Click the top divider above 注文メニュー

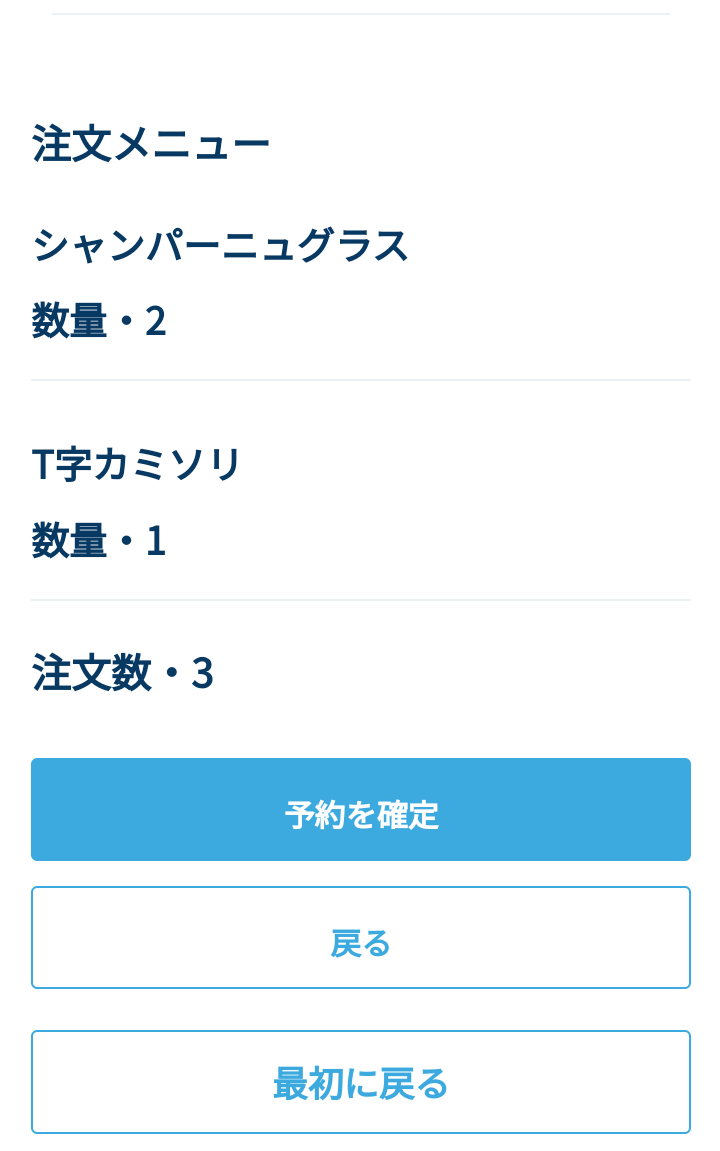(x=360, y=13)
